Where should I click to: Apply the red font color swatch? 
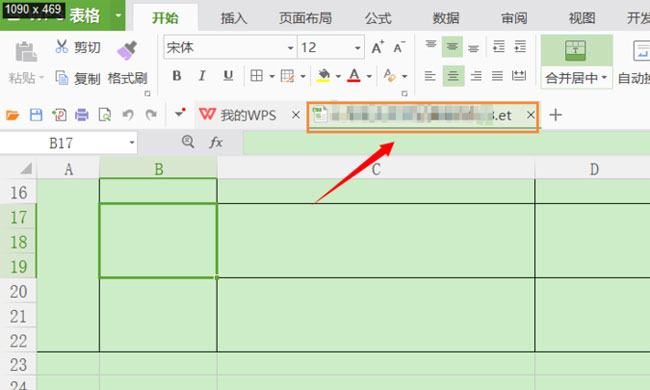[354, 76]
